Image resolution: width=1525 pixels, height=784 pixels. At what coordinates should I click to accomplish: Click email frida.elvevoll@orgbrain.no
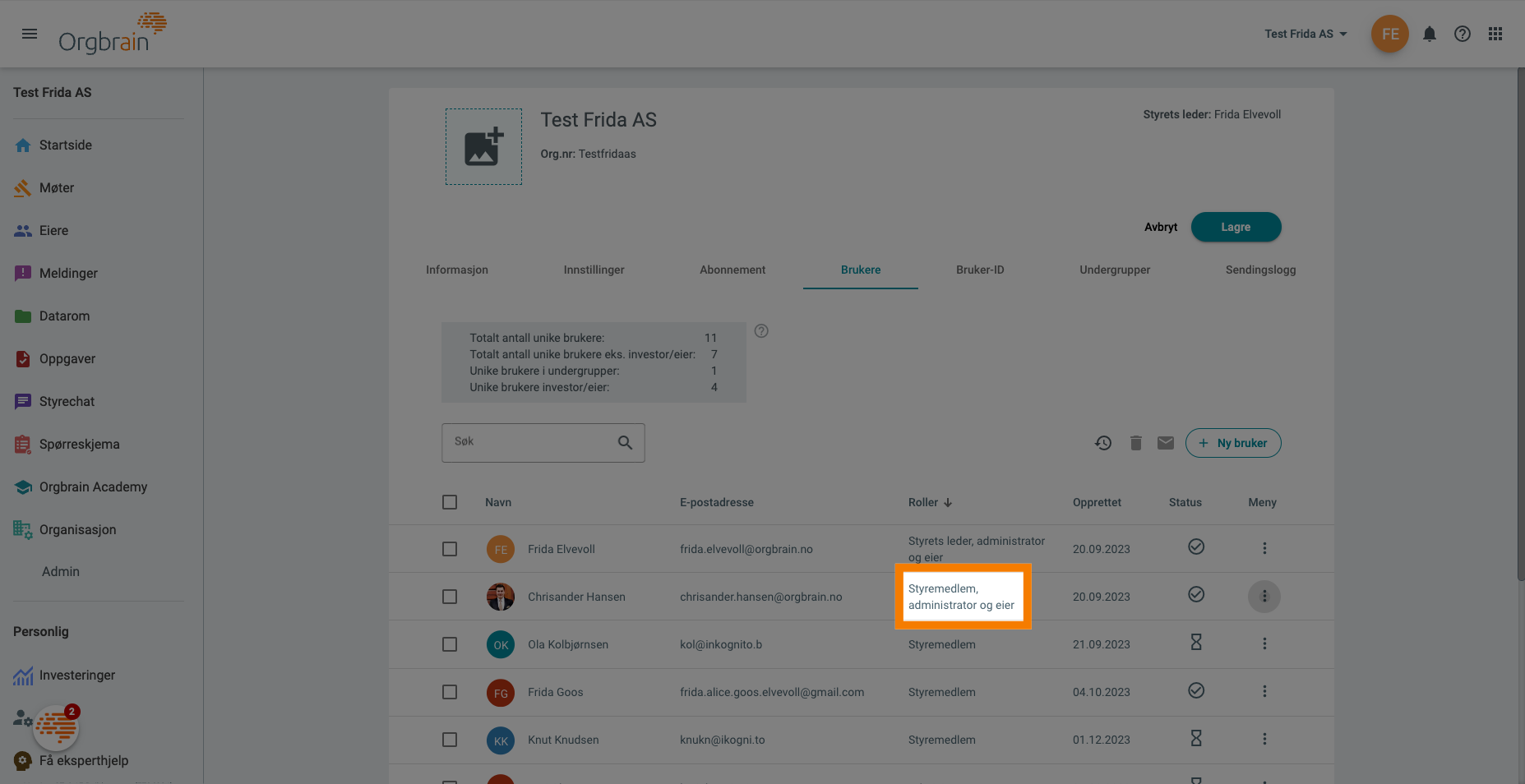click(x=746, y=549)
